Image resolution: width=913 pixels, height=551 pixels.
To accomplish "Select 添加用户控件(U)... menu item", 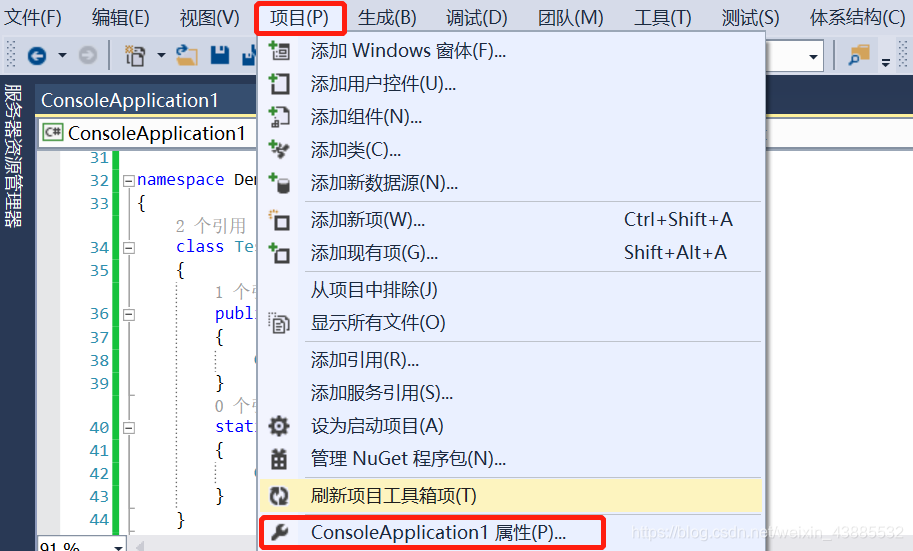I will 511,84.
